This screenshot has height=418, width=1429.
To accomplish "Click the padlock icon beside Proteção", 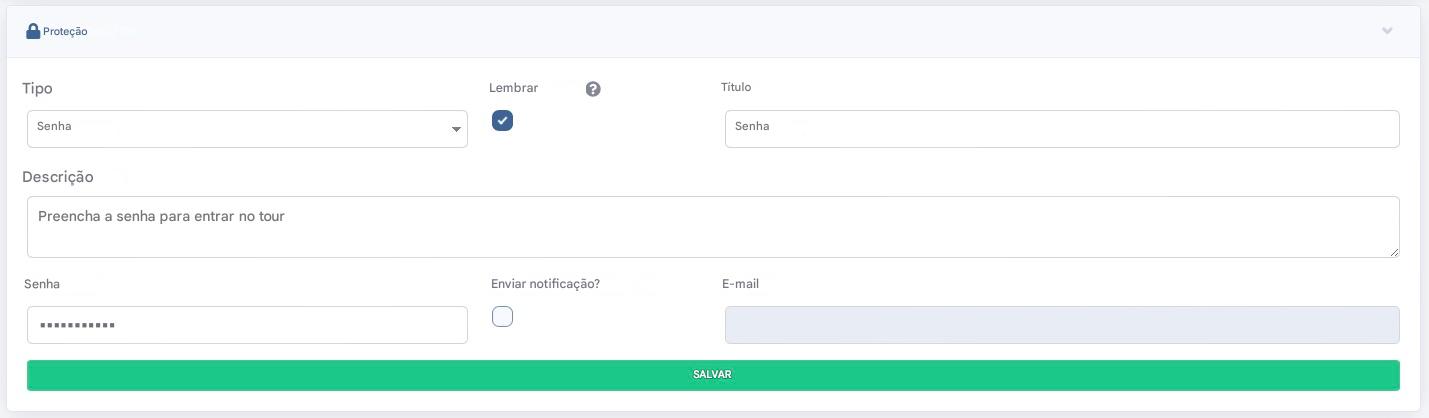I will (x=33, y=31).
